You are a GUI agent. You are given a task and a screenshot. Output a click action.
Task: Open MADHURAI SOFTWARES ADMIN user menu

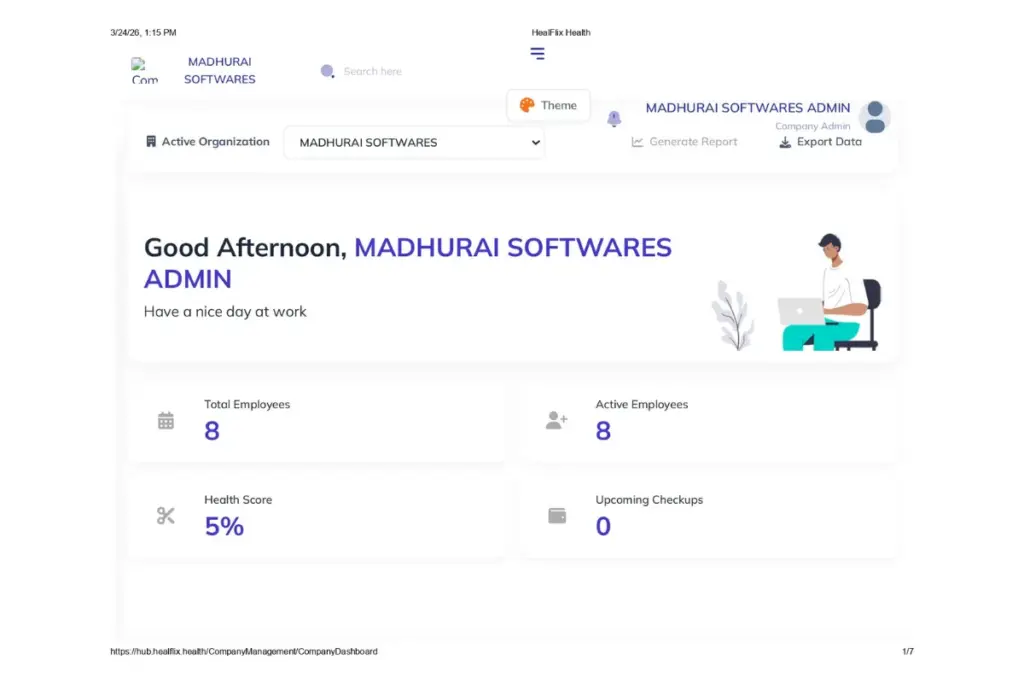point(747,108)
